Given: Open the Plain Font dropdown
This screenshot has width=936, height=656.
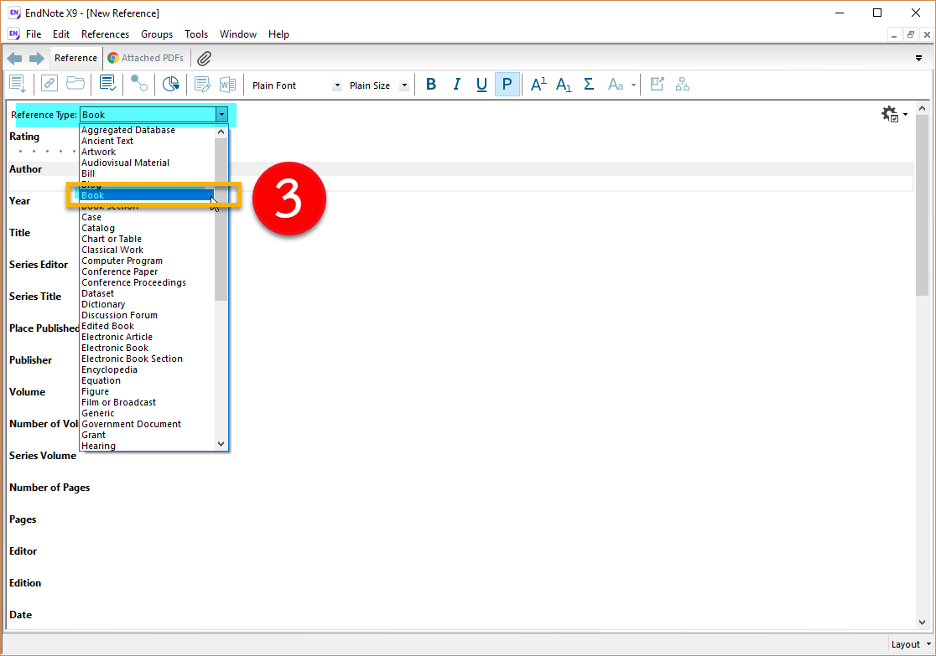Looking at the screenshot, I should [337, 86].
